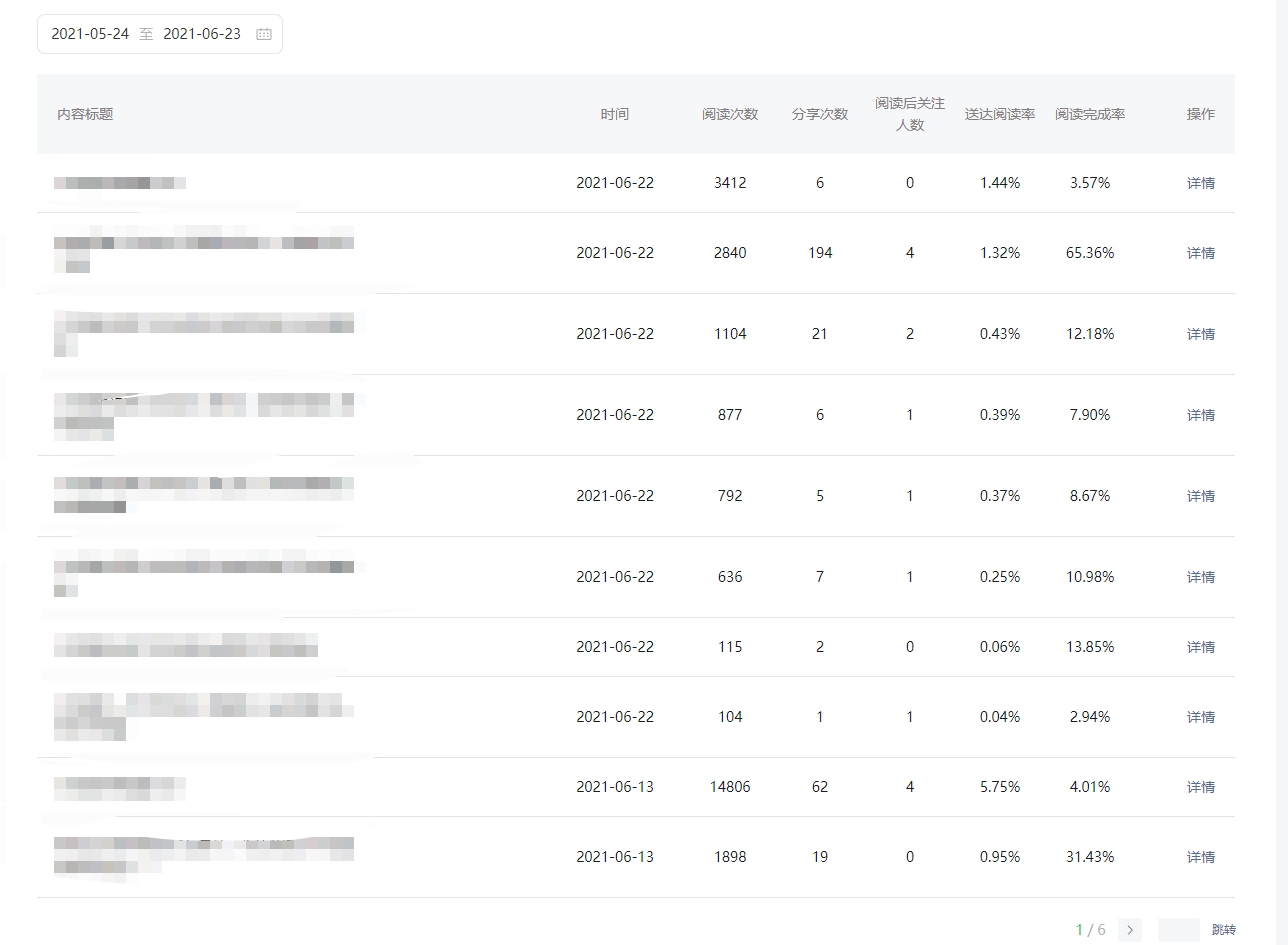Focus the page number jump input box
This screenshot has width=1288, height=945.
1178,930
